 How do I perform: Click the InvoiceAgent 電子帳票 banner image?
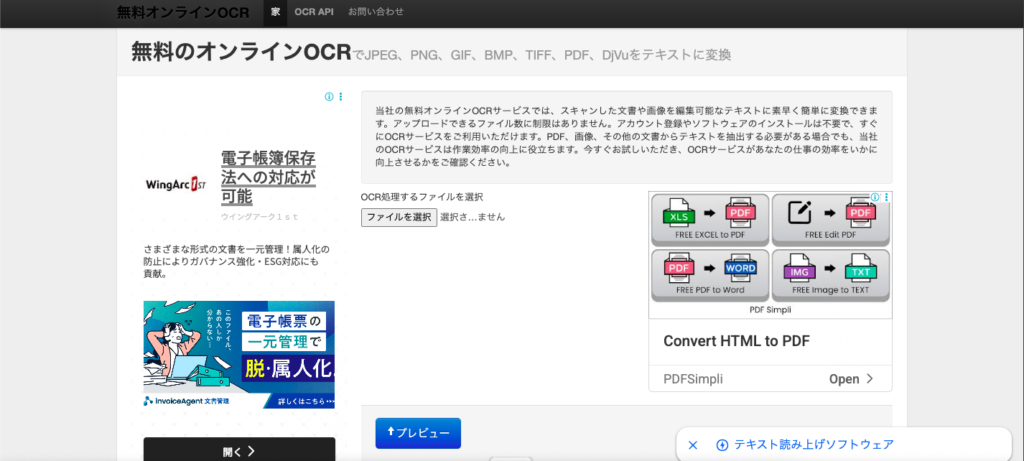239,354
